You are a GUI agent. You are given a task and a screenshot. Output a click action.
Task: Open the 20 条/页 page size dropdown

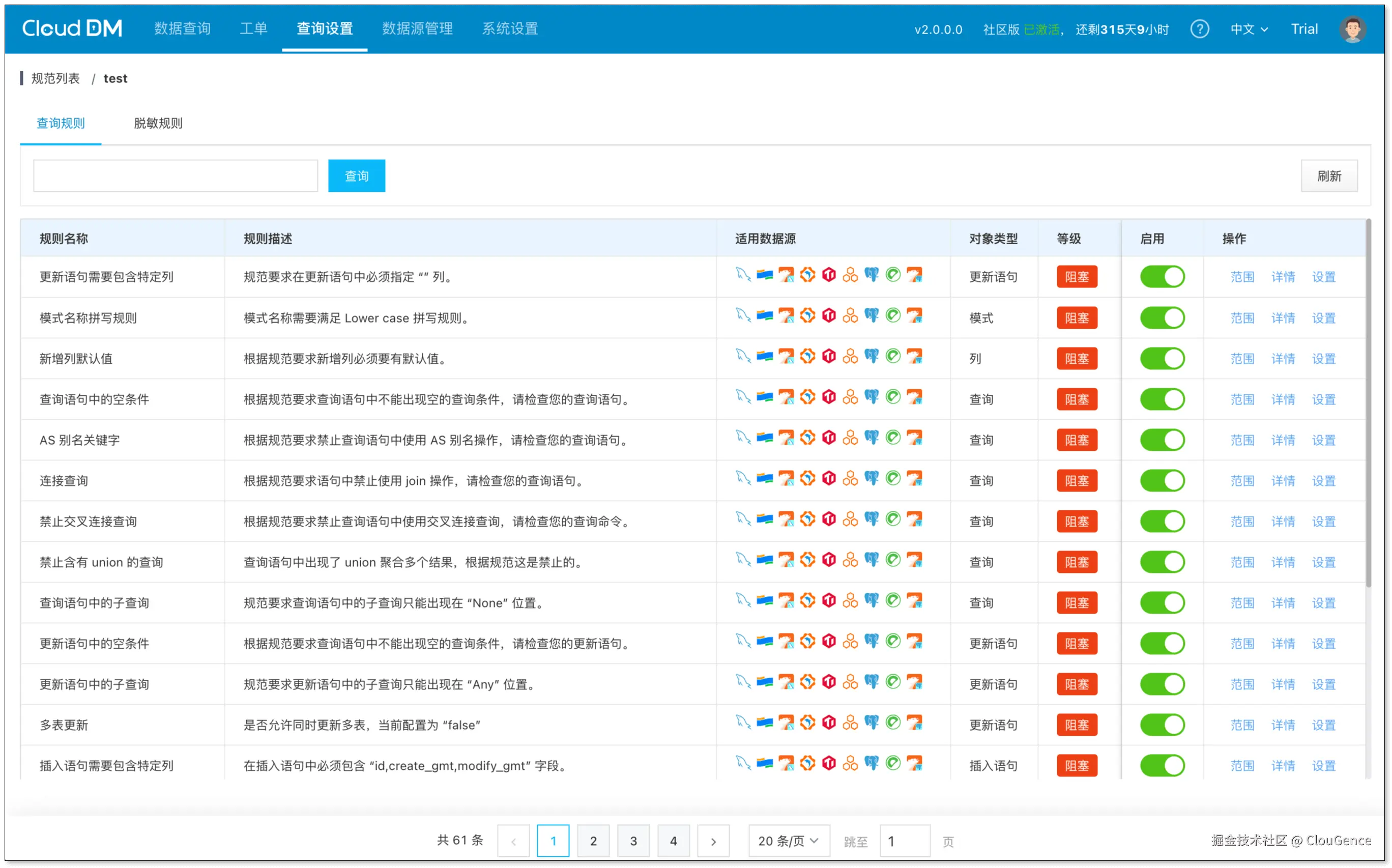pos(788,841)
